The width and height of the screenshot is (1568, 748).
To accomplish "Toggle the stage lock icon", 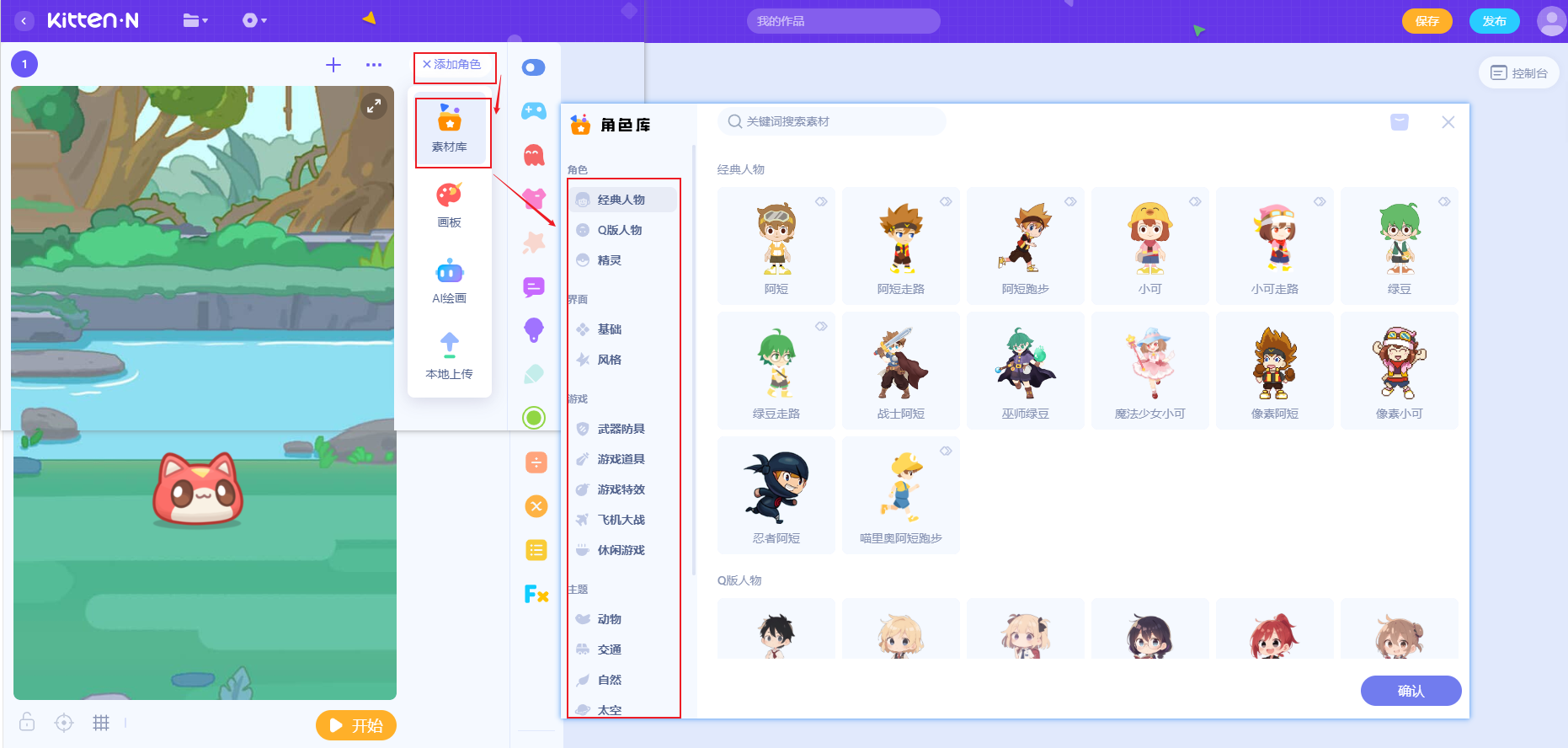I will (27, 722).
